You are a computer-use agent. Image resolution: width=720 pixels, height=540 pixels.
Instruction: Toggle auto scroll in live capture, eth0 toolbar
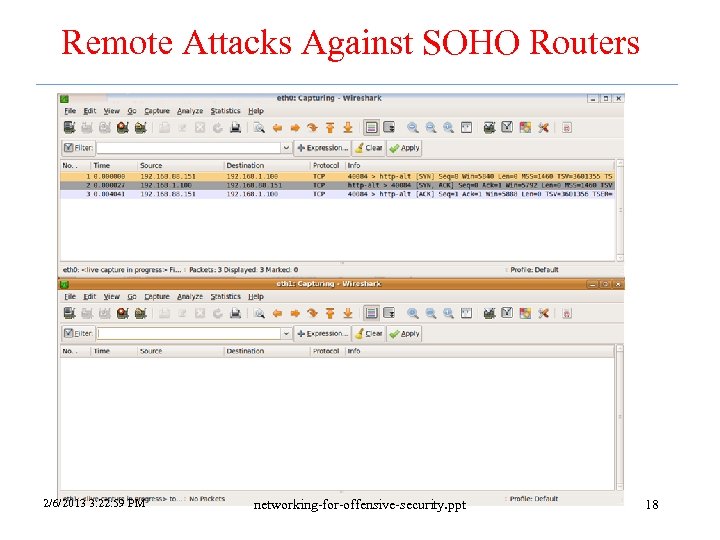pos(389,128)
